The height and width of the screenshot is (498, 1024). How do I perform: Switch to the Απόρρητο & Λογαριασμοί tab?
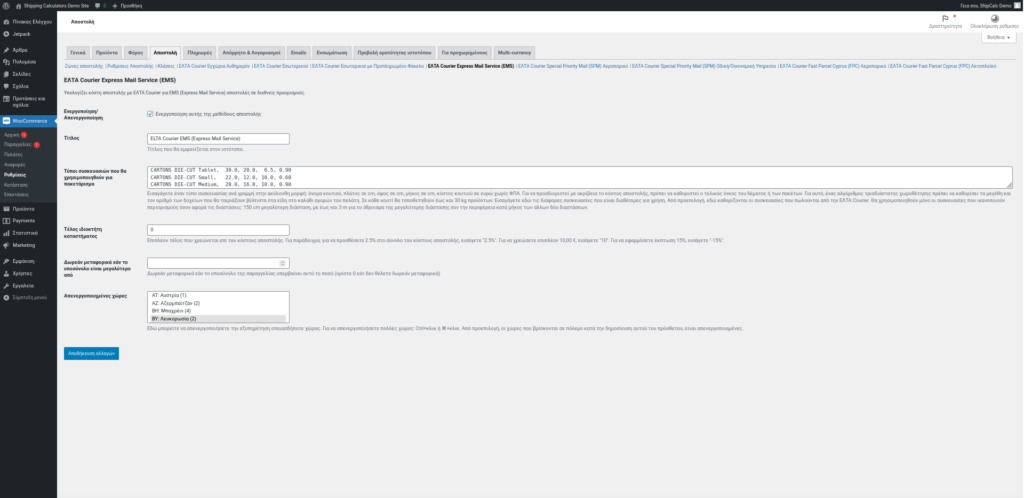point(251,52)
